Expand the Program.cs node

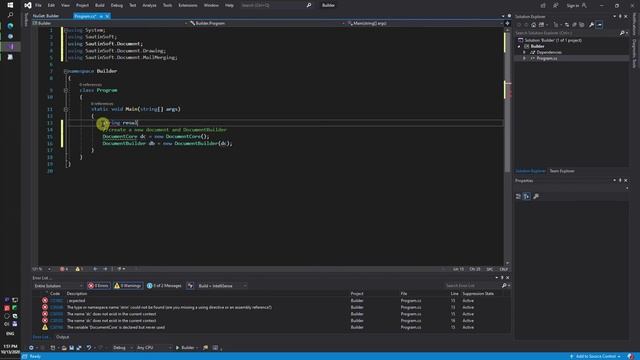[524, 58]
